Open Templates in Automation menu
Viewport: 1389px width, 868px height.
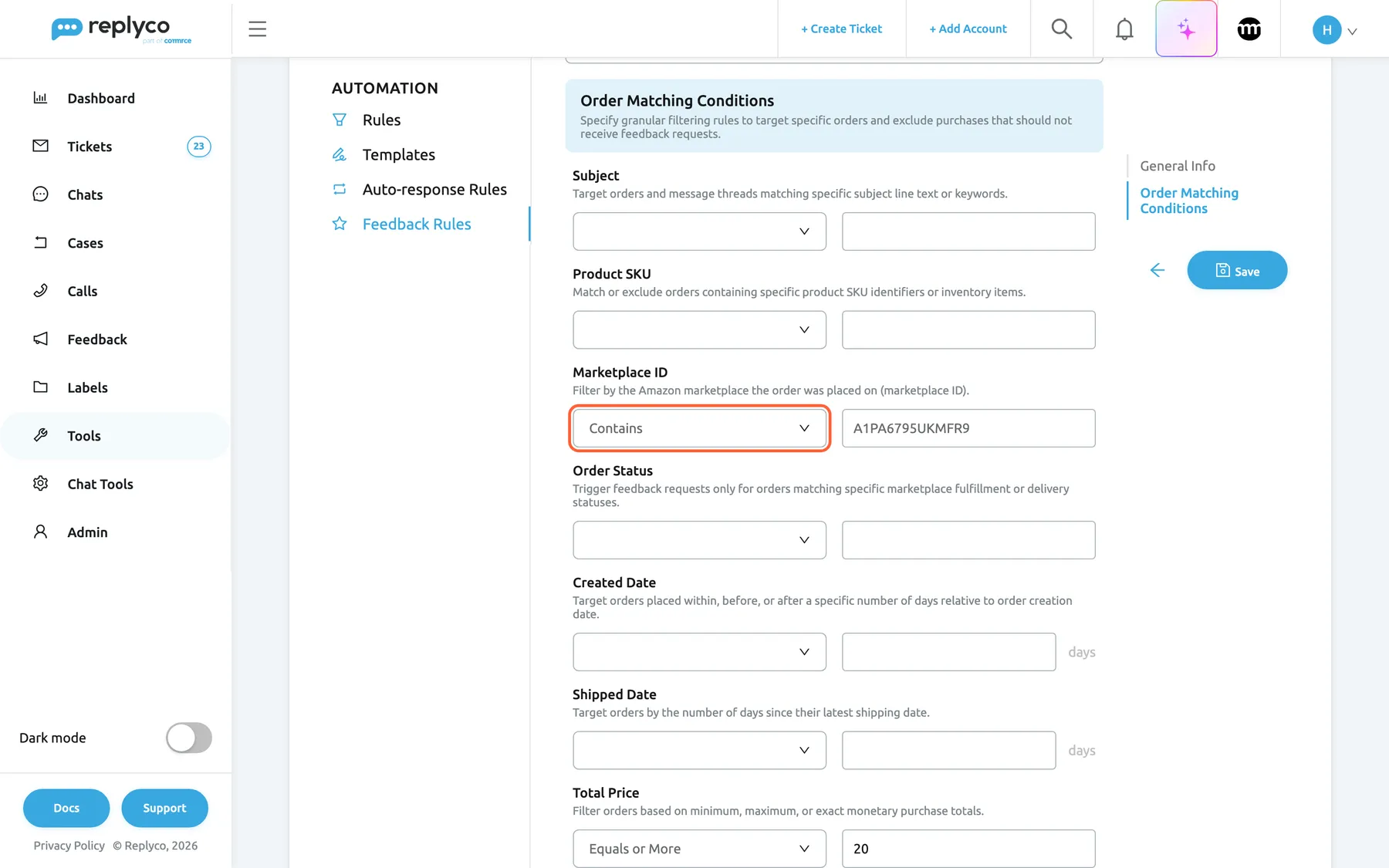pyautogui.click(x=398, y=154)
